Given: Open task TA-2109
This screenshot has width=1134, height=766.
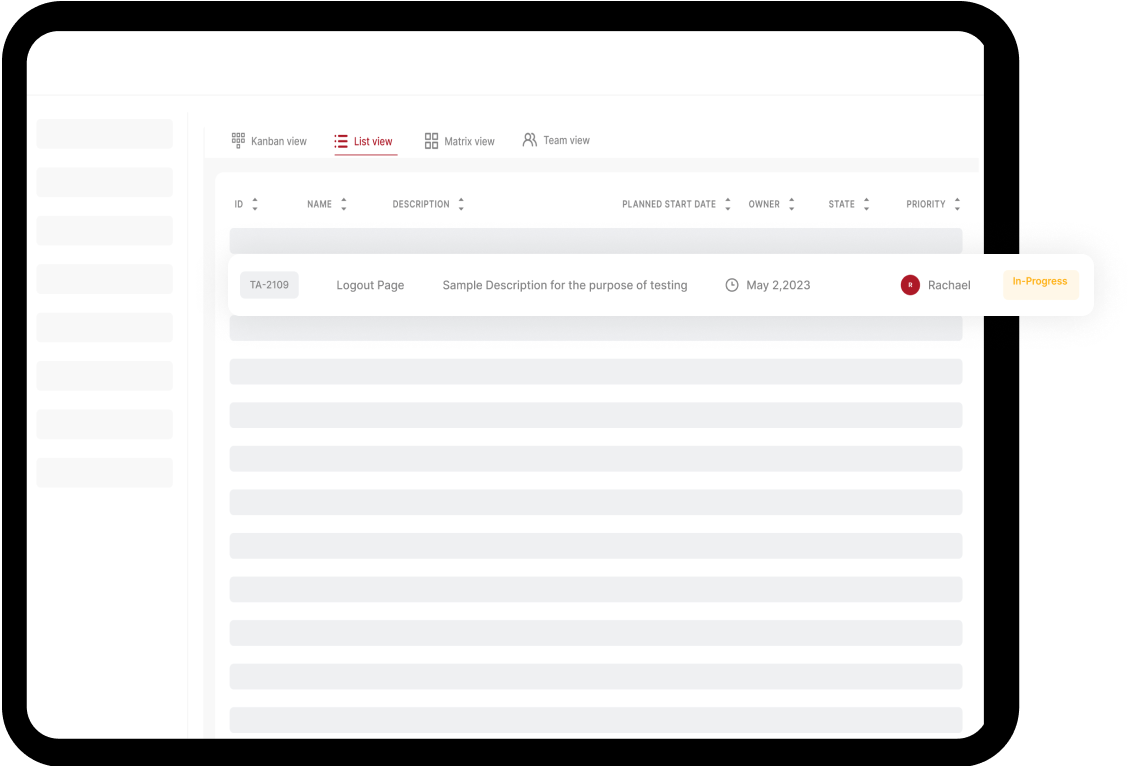Looking at the screenshot, I should [269, 285].
